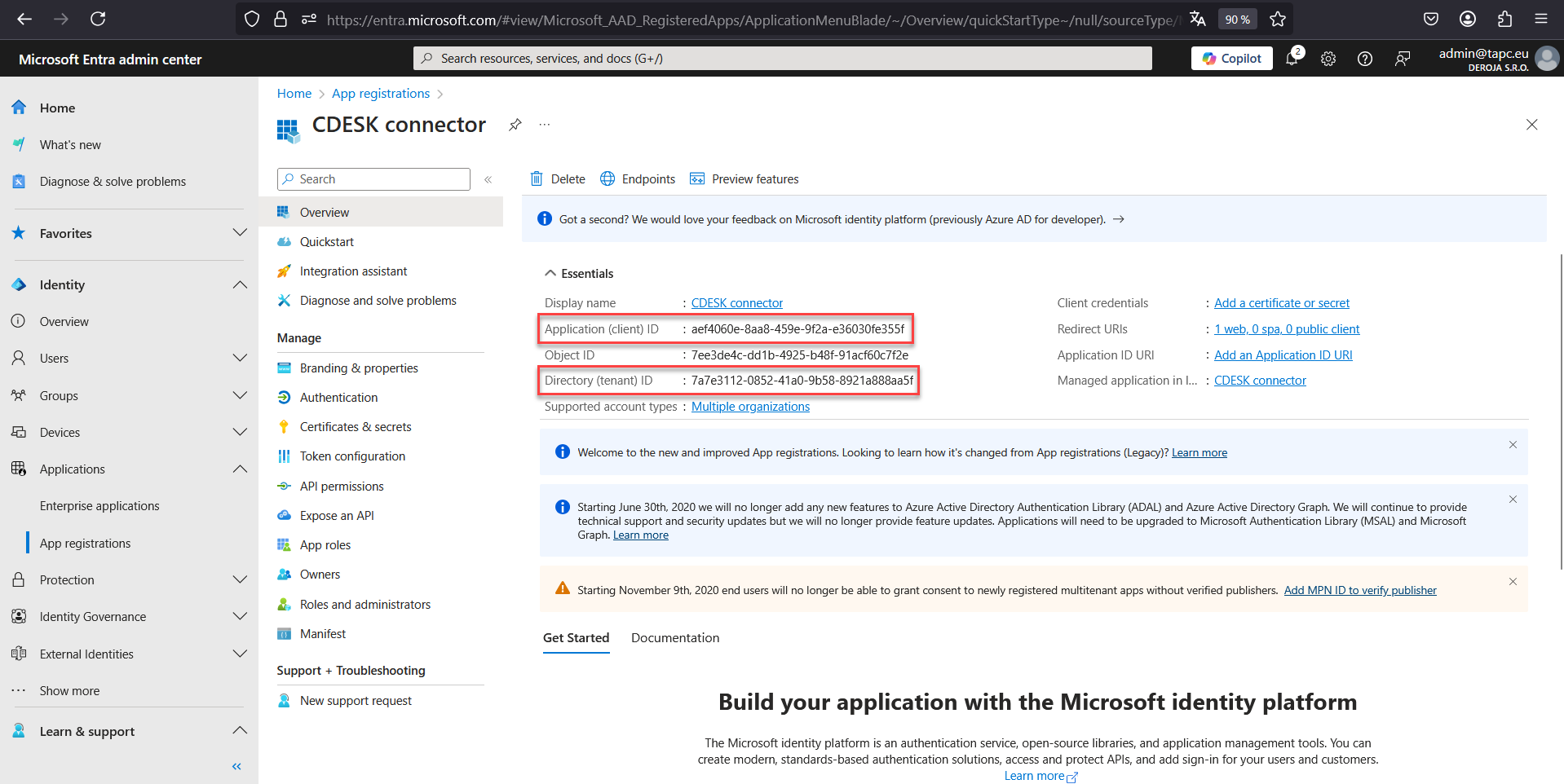Expand the Favorites section
The height and width of the screenshot is (784, 1564).
click(x=240, y=233)
